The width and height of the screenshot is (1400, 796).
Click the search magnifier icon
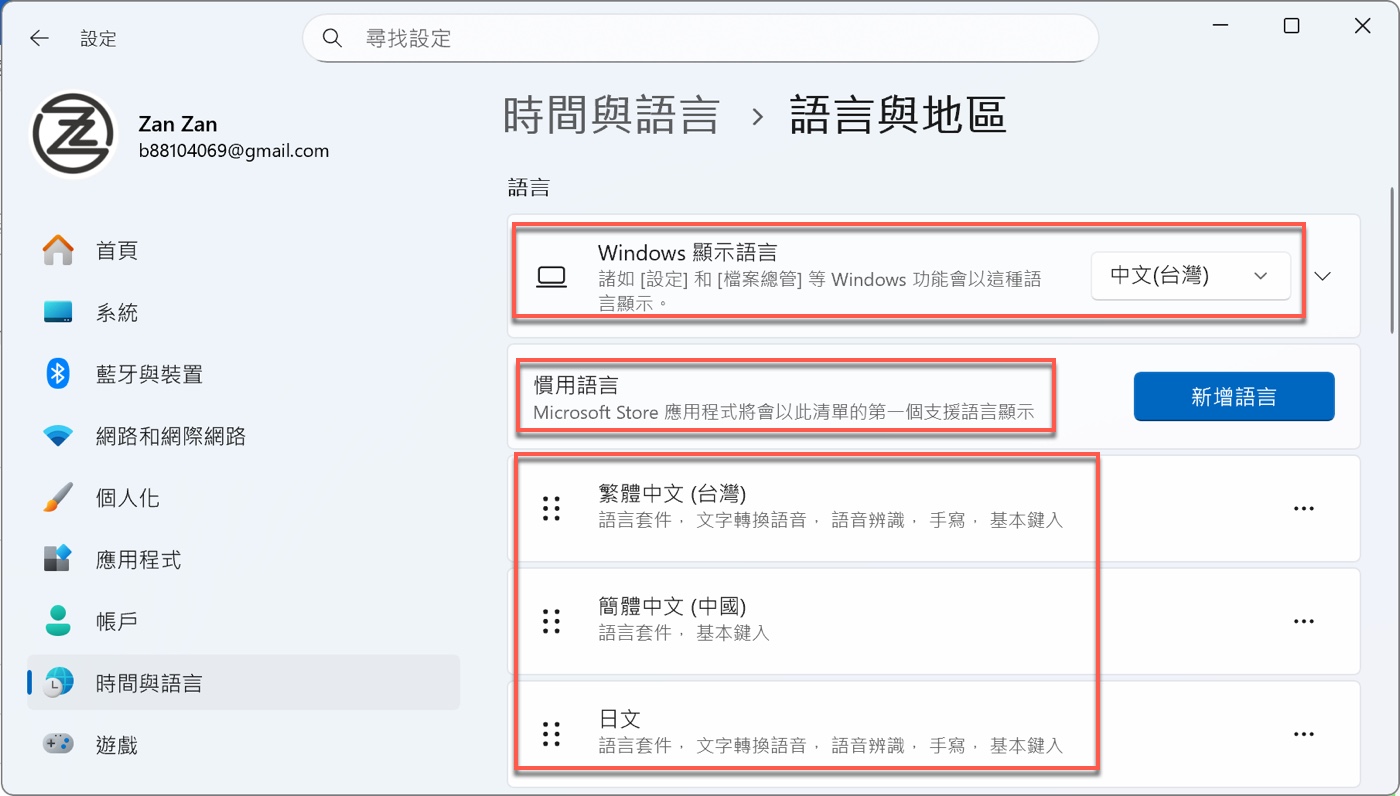[332, 37]
